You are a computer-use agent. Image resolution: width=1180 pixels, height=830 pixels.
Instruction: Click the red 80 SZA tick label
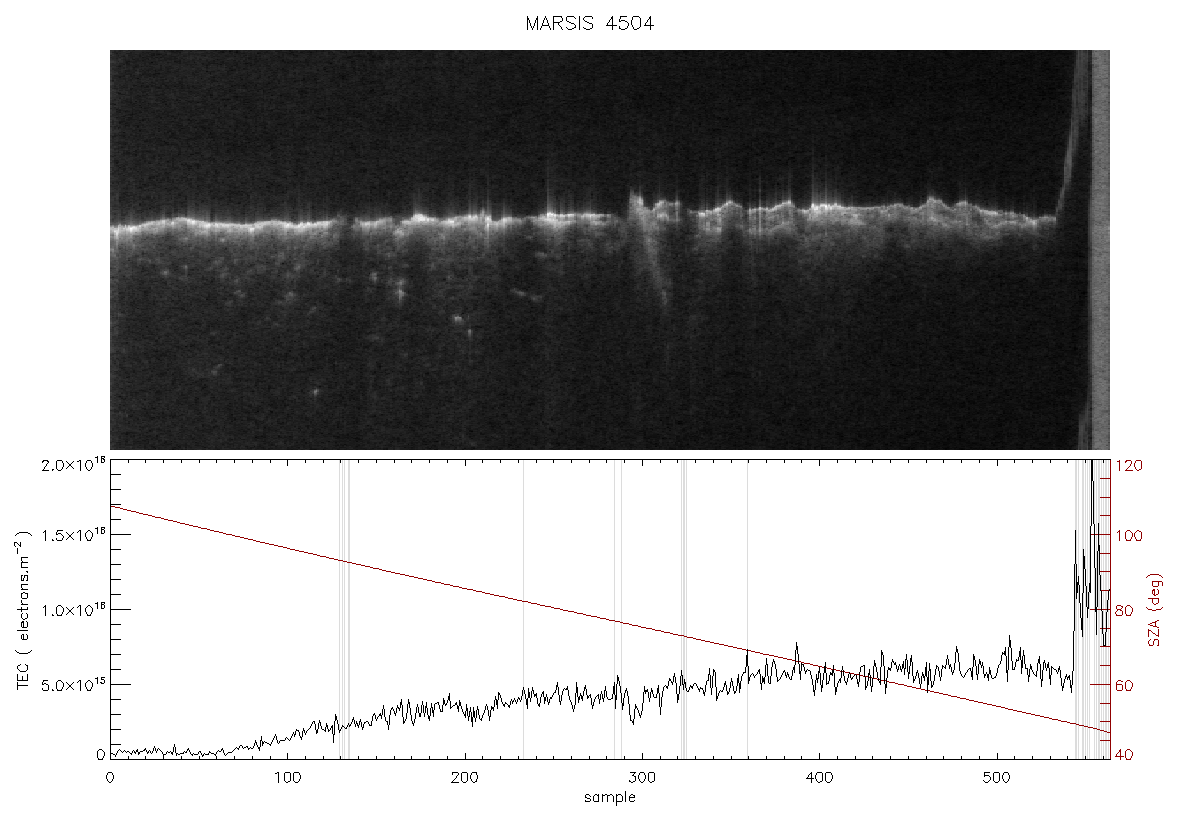tap(1126, 610)
